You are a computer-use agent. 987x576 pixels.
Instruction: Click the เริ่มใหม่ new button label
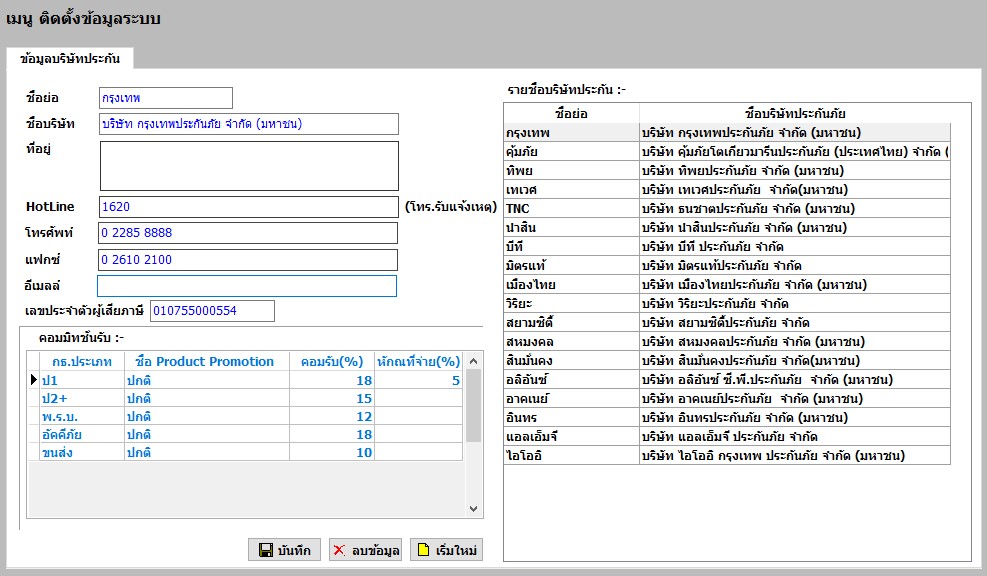pyautogui.click(x=456, y=551)
